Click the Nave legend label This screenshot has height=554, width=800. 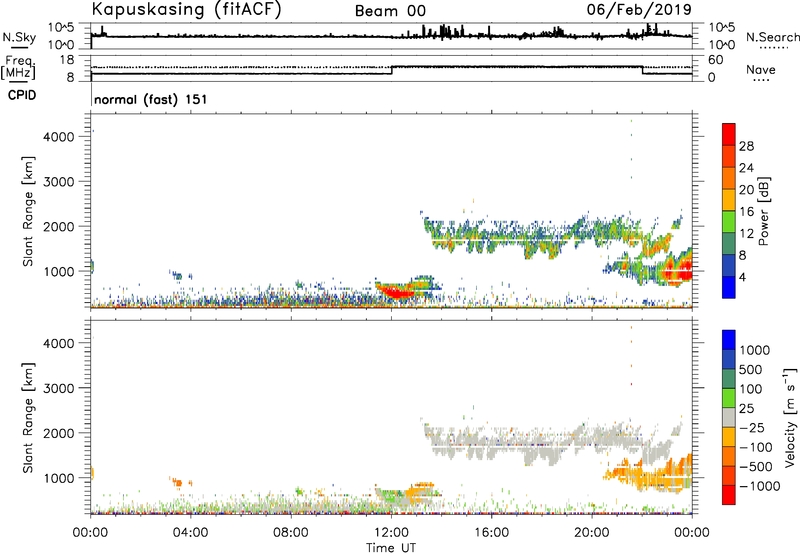pyautogui.click(x=761, y=70)
